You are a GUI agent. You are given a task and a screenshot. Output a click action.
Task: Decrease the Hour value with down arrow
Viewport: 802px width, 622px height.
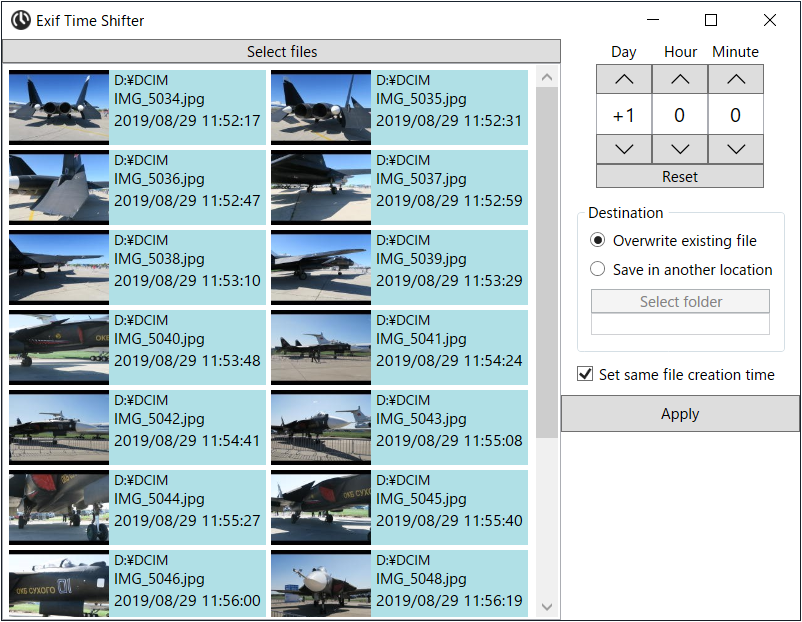680,149
